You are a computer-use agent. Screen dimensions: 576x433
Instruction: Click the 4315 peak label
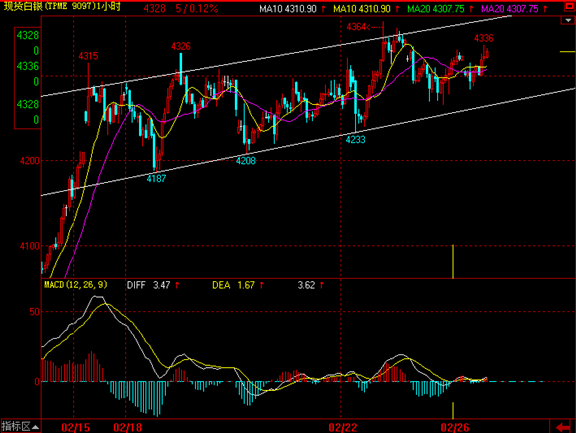pos(88,56)
